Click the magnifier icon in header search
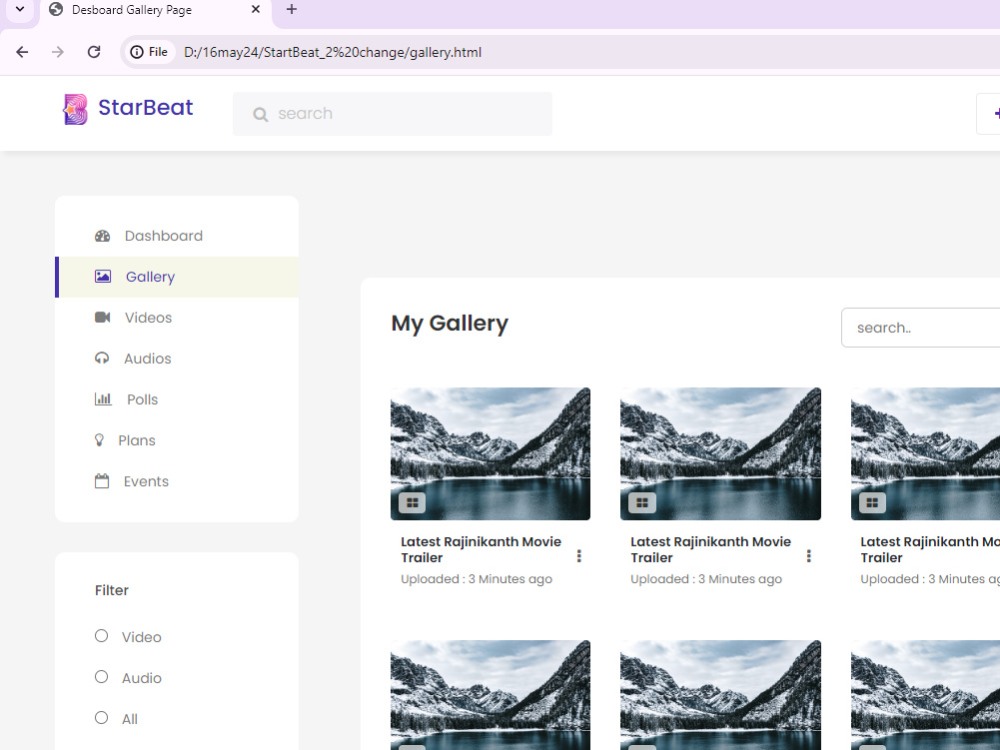The image size is (1000, 750). point(260,114)
